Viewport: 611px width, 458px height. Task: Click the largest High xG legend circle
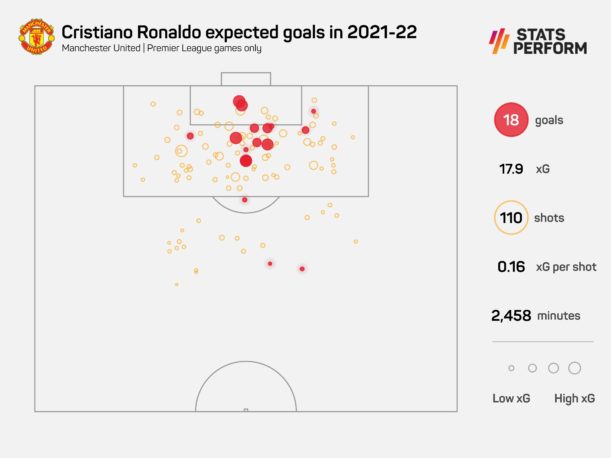coord(574,368)
